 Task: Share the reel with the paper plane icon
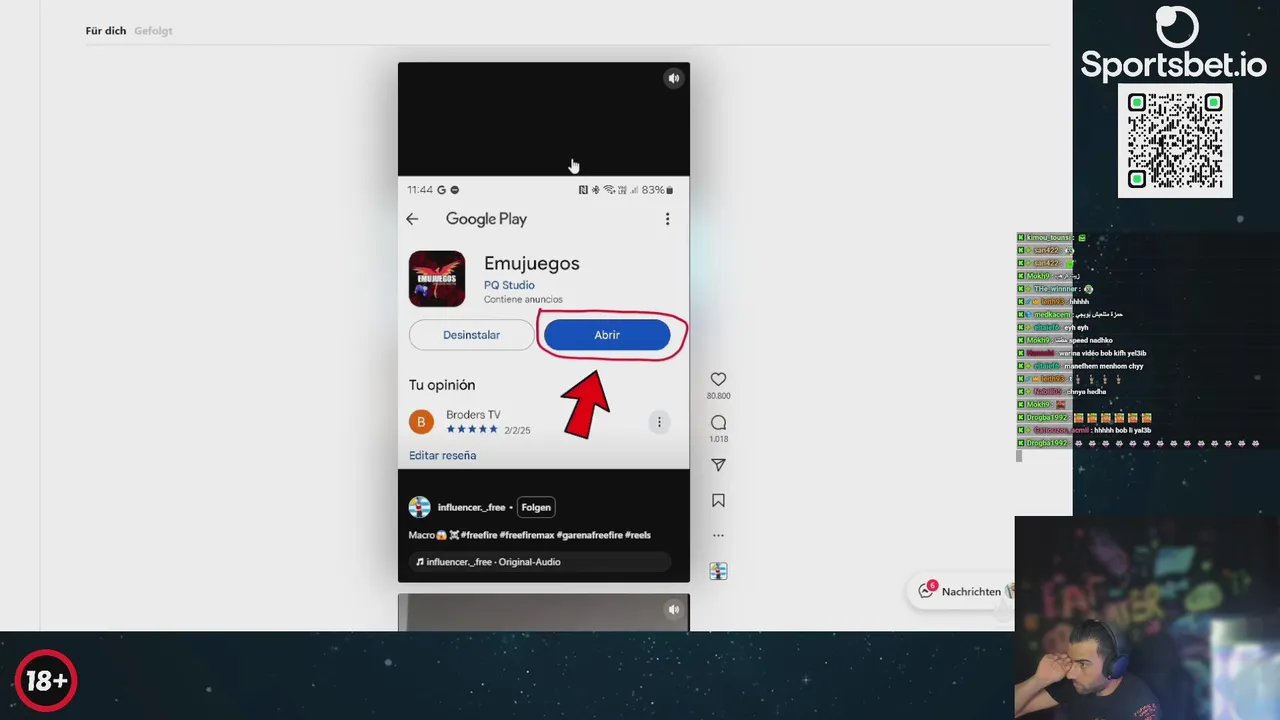[718, 465]
